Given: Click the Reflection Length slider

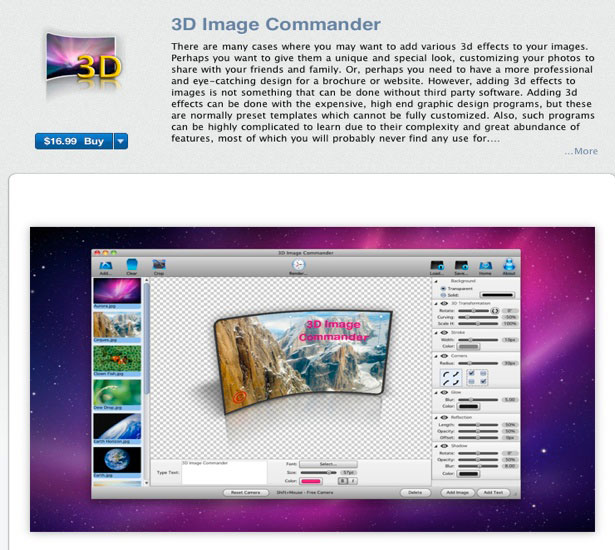Looking at the screenshot, I should click(478, 425).
